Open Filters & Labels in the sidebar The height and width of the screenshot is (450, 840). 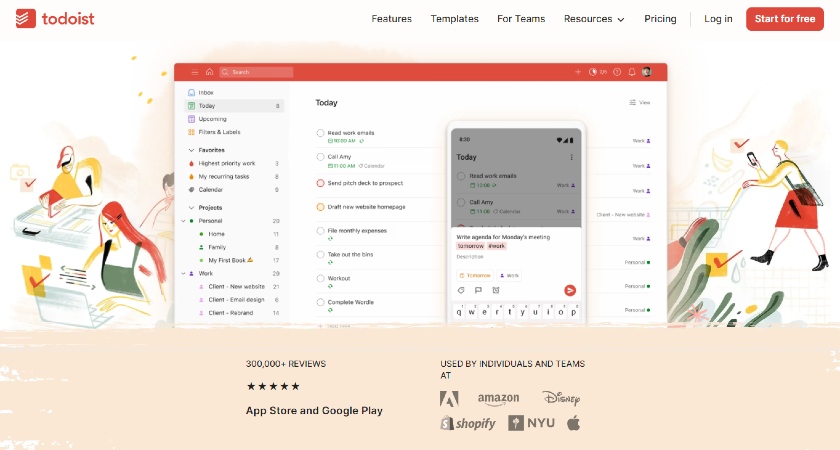point(234,132)
